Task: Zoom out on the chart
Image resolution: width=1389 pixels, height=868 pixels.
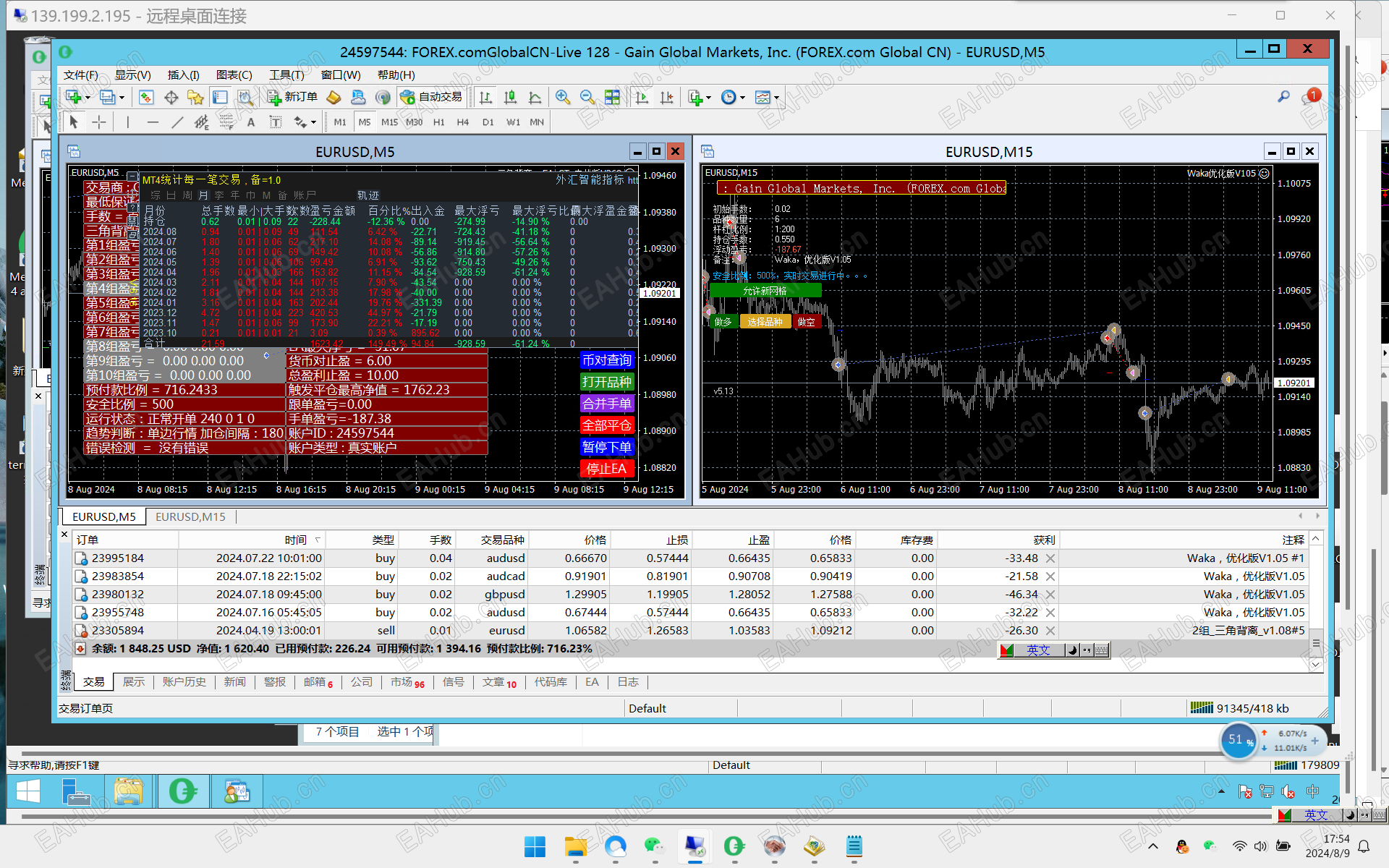Action: [x=587, y=97]
